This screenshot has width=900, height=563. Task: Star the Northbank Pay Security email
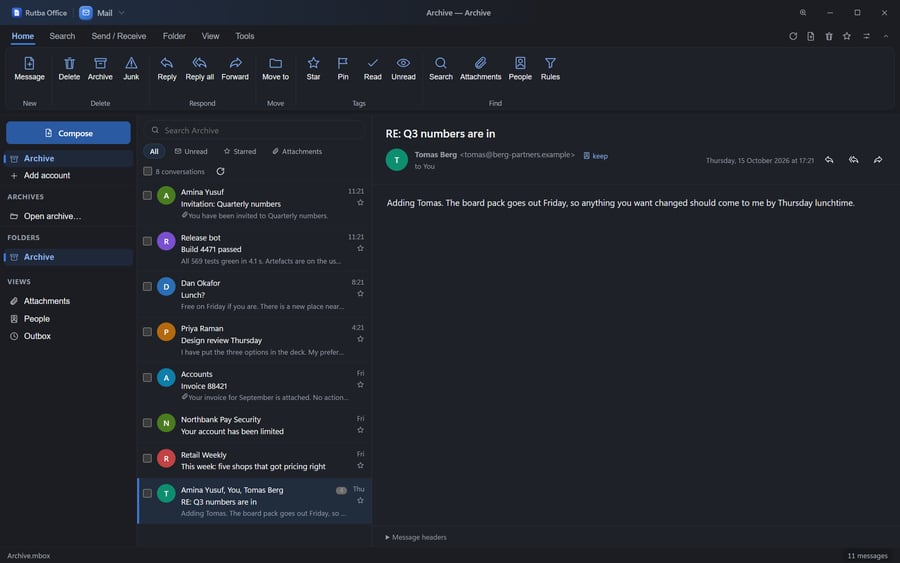coord(360,430)
